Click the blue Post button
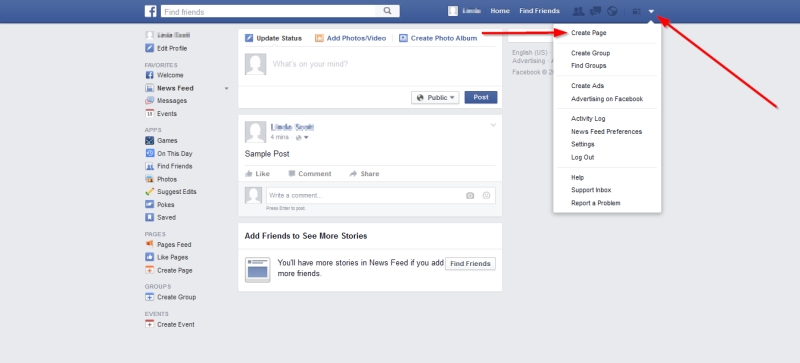 481,98
